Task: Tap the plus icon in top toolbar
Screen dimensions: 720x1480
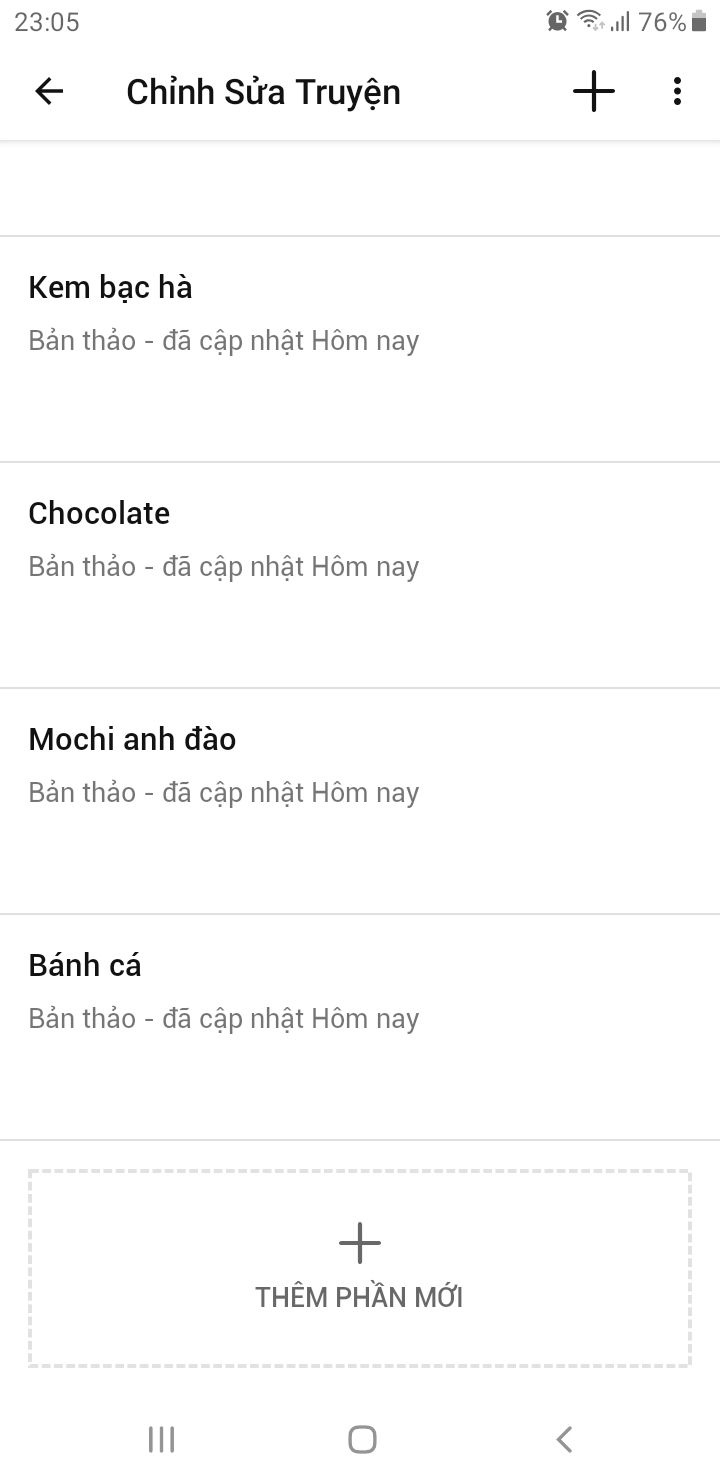Action: (593, 92)
